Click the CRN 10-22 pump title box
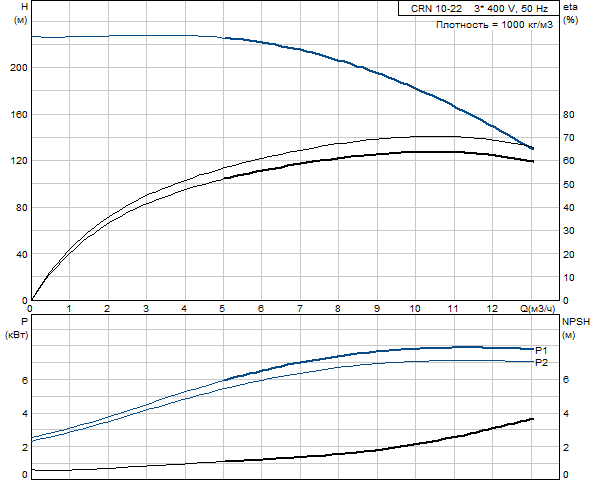 (x=478, y=8)
